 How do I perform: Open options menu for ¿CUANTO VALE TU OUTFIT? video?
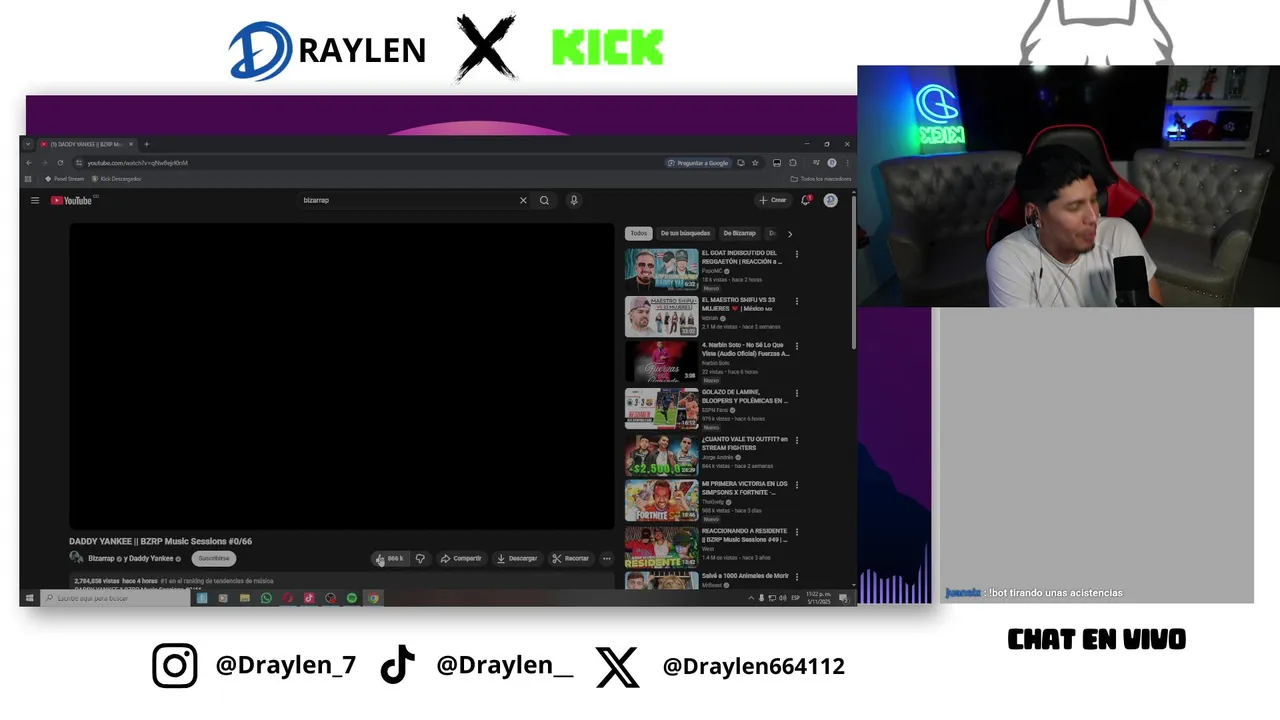pyautogui.click(x=797, y=440)
